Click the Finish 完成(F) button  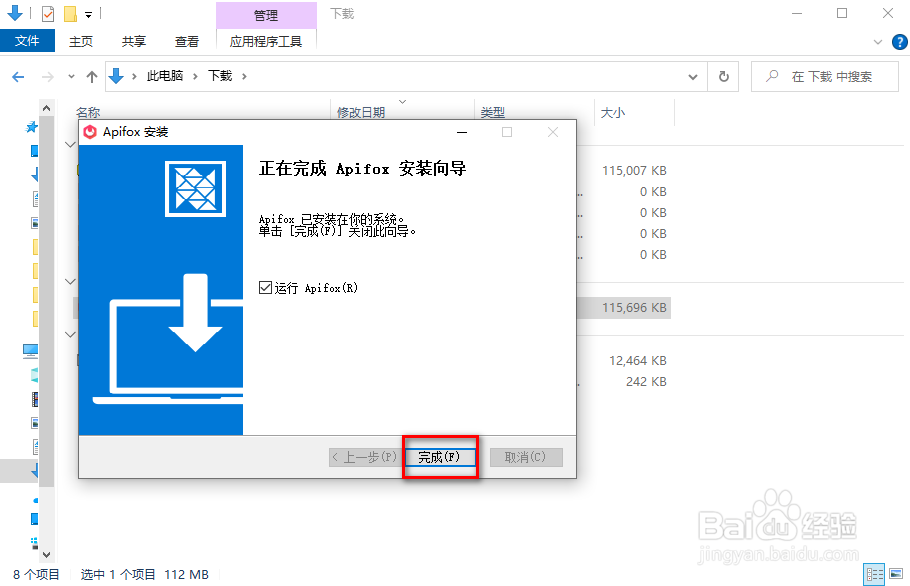pyautogui.click(x=439, y=457)
